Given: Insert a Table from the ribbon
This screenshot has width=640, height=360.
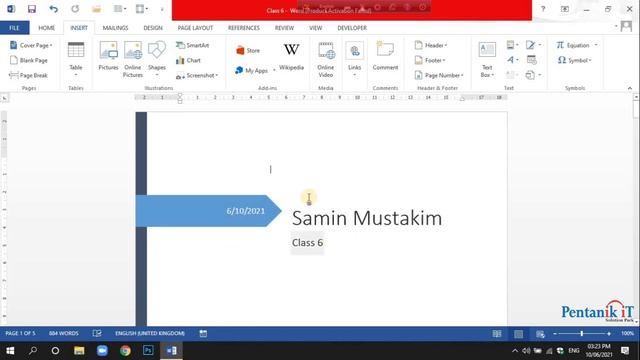Looking at the screenshot, I should (76, 60).
